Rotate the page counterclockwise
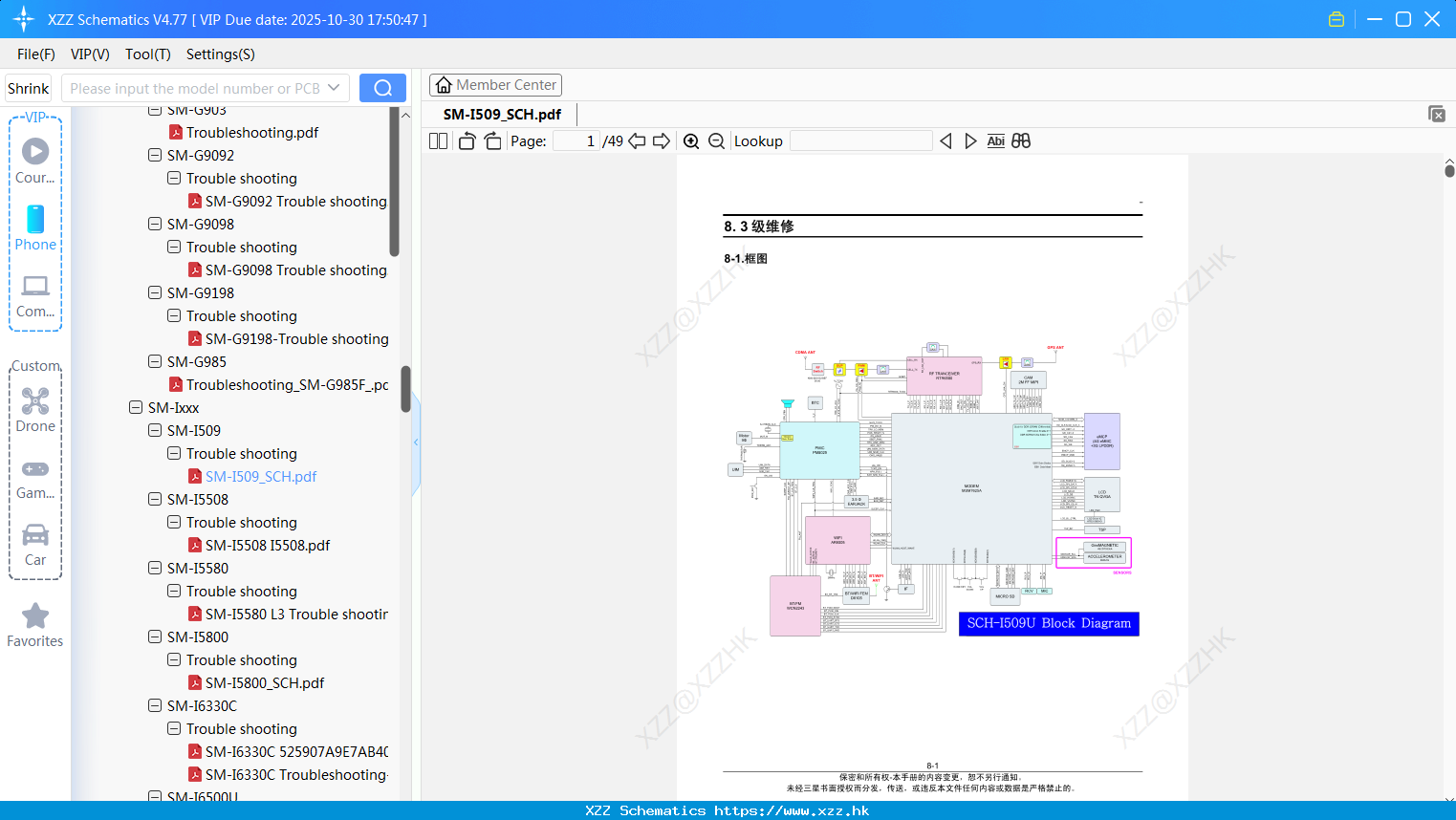 pos(467,140)
